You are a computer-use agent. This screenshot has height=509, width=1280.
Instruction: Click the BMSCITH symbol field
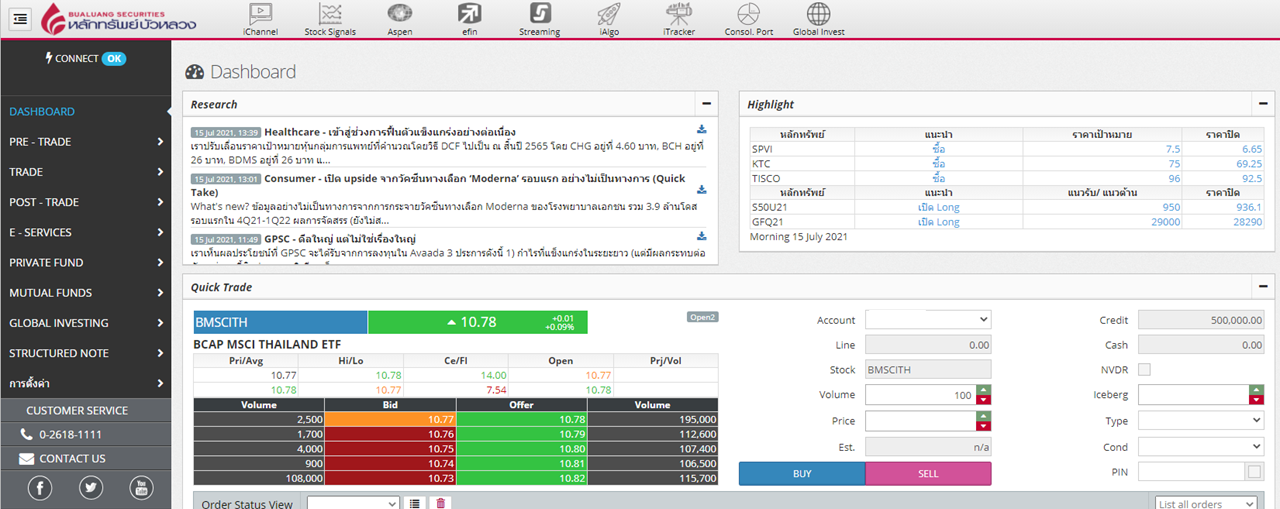(280, 322)
